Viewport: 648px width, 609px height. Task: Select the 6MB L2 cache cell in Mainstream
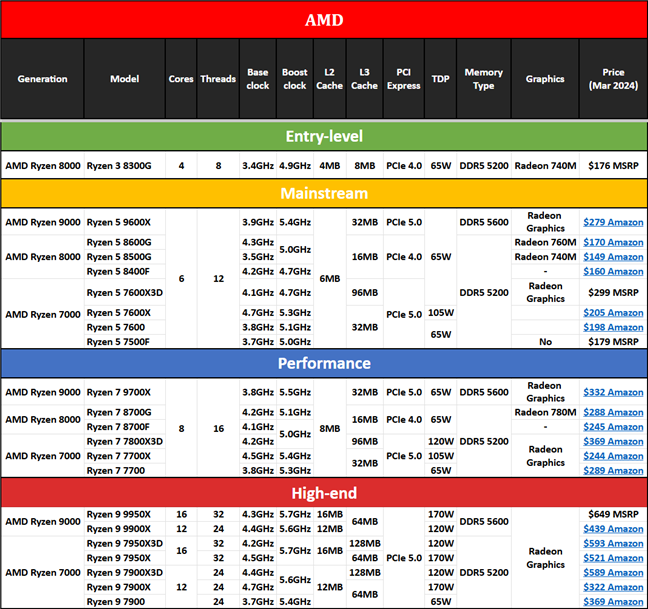click(329, 279)
